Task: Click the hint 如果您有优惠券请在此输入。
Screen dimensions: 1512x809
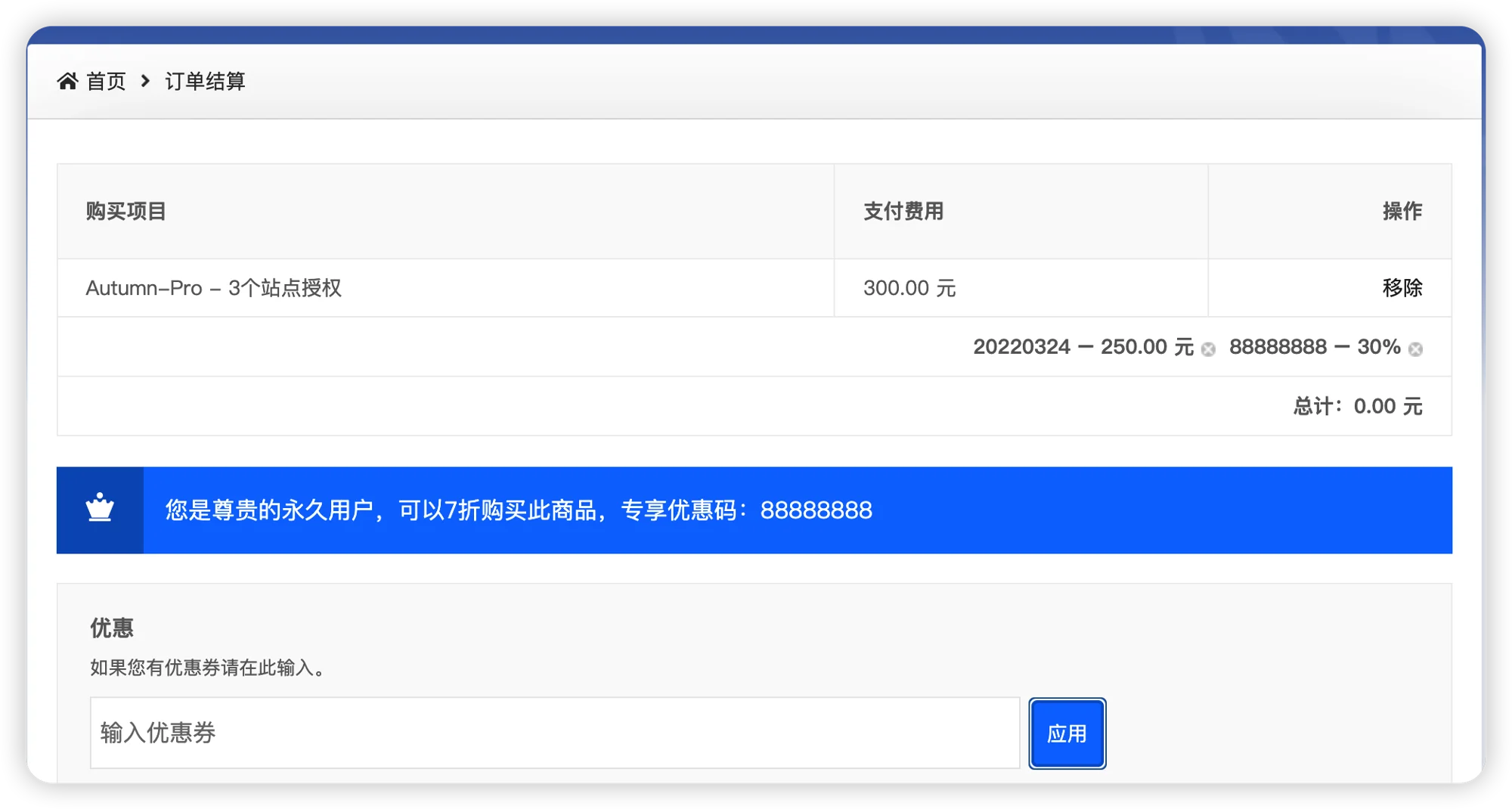Action: tap(209, 668)
